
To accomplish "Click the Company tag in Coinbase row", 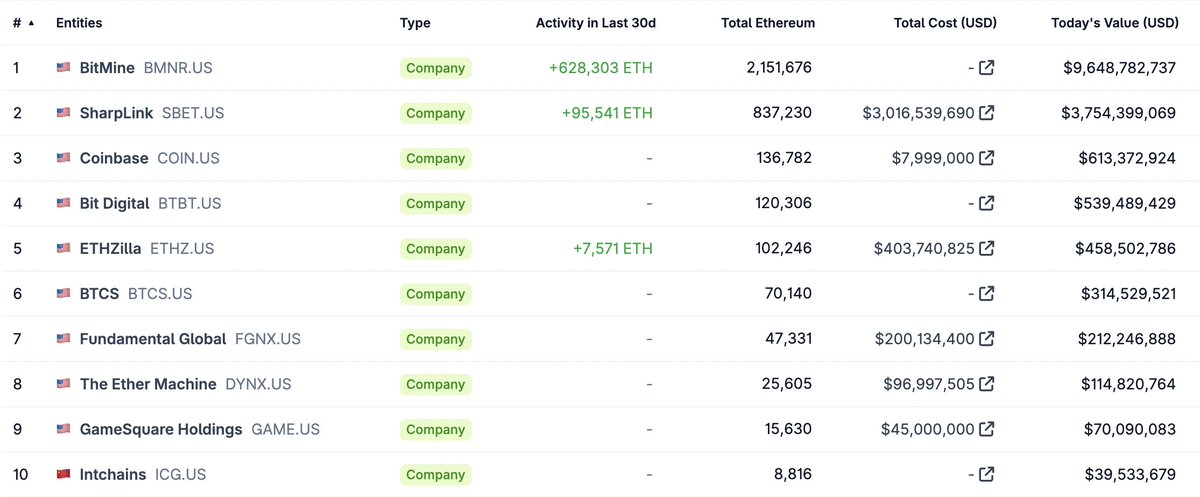I will [436, 158].
